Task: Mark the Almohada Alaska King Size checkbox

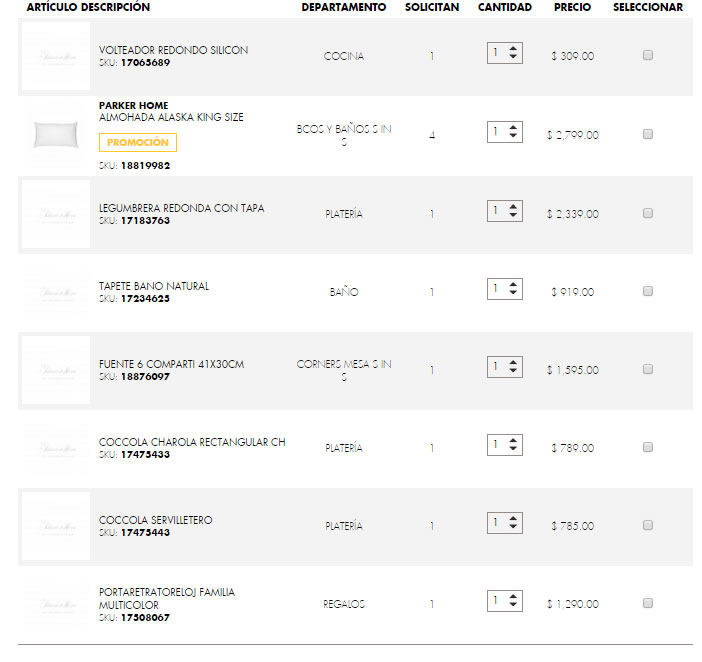Action: point(648,134)
